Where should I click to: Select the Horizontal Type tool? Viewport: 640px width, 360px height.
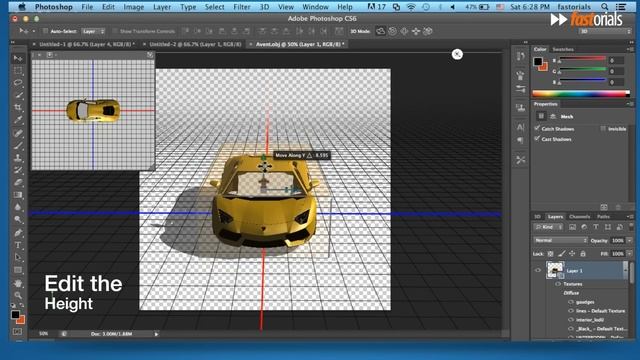point(18,245)
